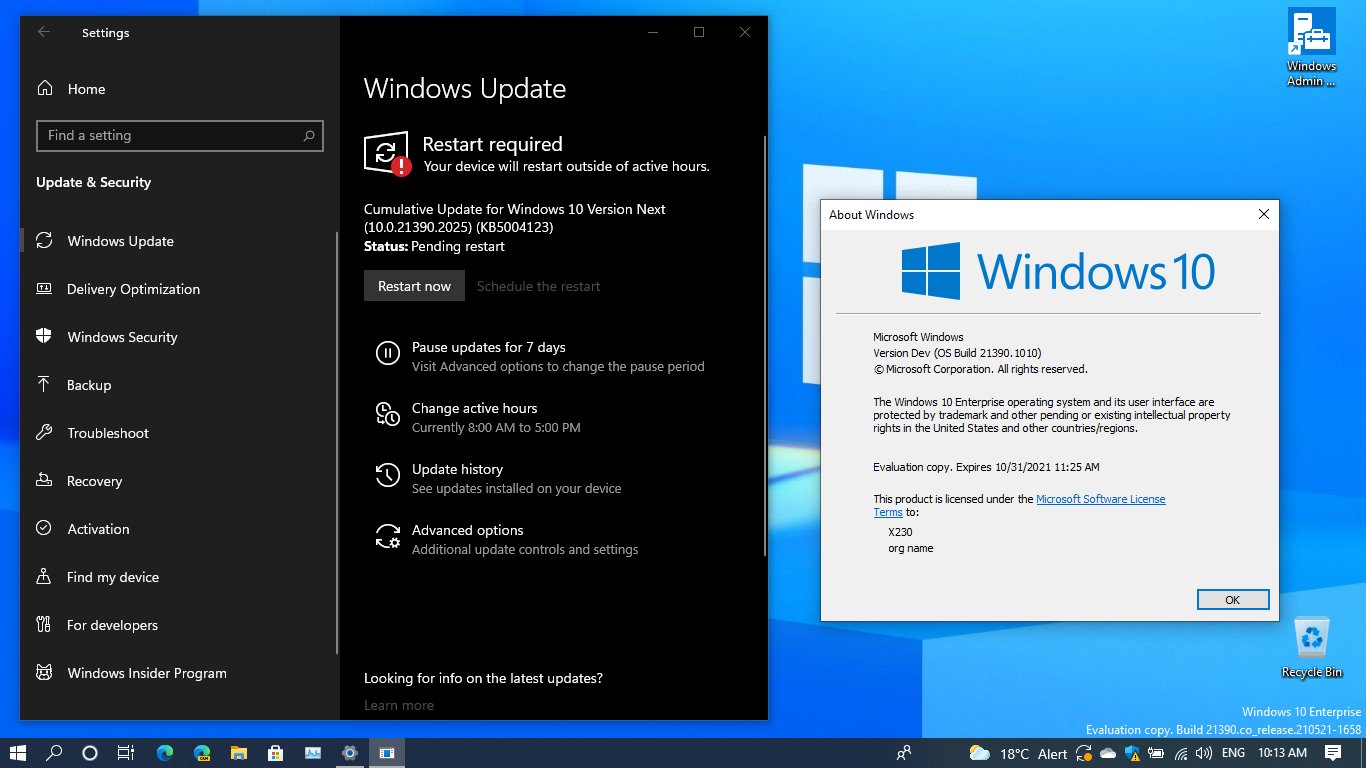Click Schedule the restart link
1366x768 pixels.
(x=538, y=286)
